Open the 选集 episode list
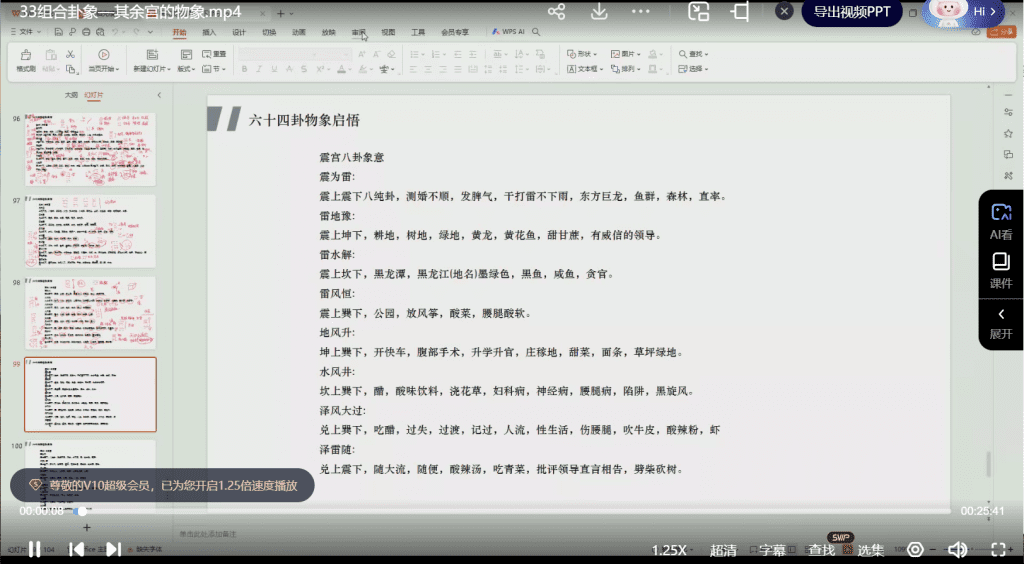 click(x=870, y=550)
